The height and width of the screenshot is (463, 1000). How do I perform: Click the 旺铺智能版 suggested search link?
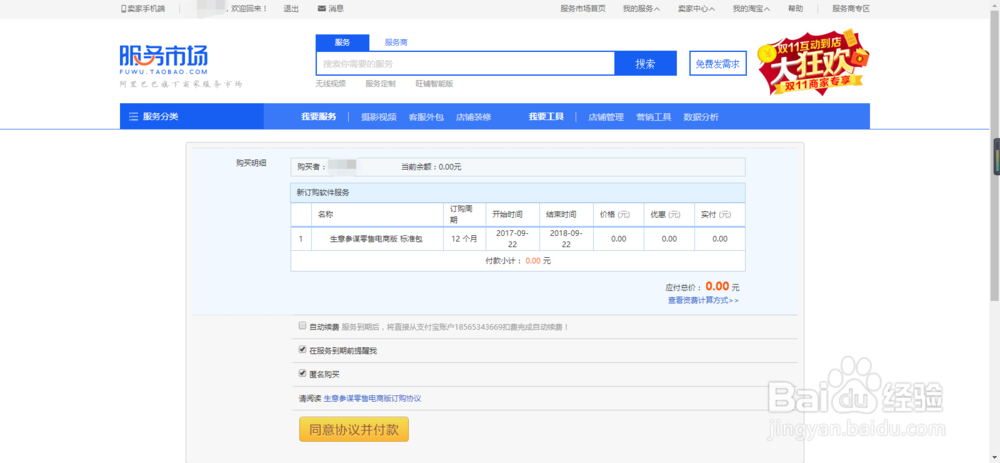point(434,84)
